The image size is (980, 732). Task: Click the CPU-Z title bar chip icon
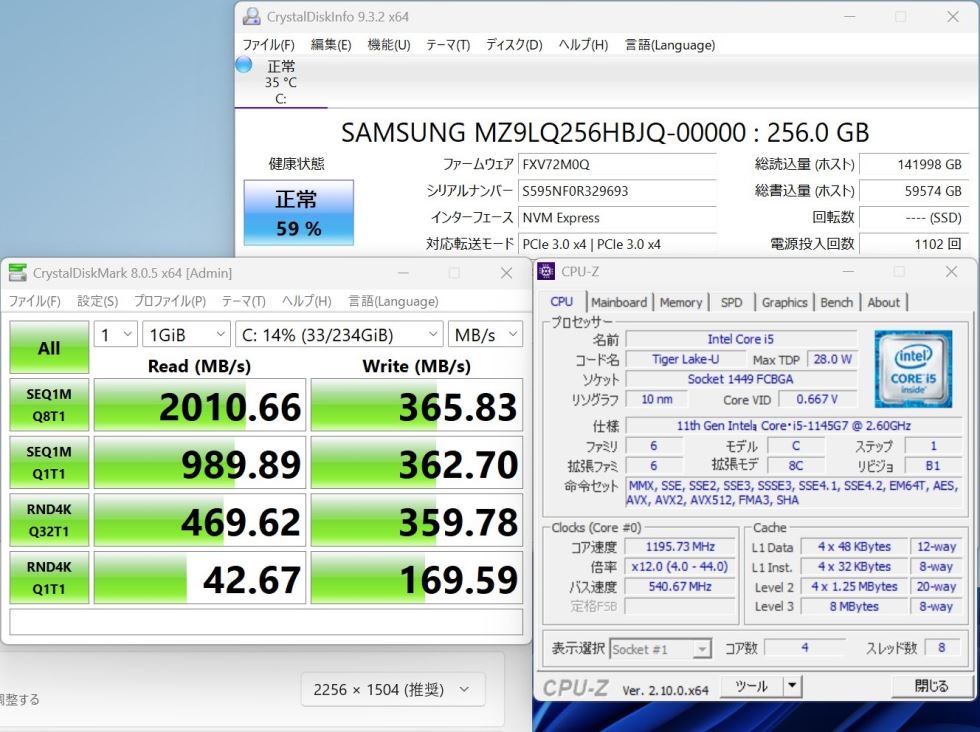point(546,271)
